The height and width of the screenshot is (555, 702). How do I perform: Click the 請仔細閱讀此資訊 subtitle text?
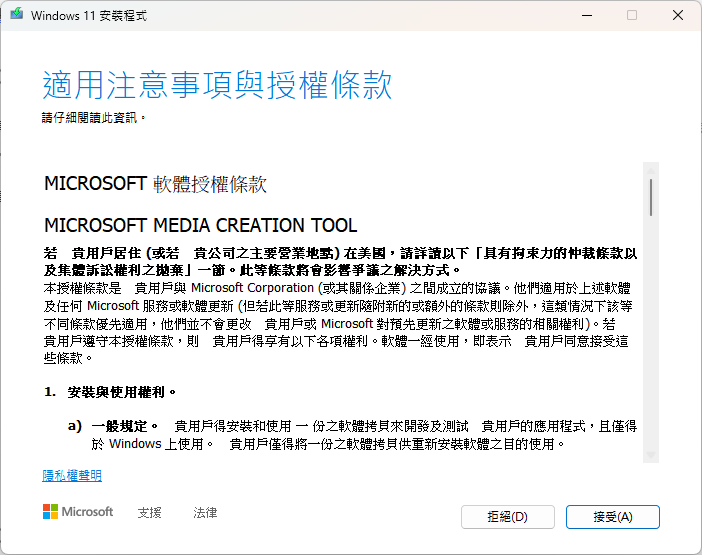pos(93,118)
